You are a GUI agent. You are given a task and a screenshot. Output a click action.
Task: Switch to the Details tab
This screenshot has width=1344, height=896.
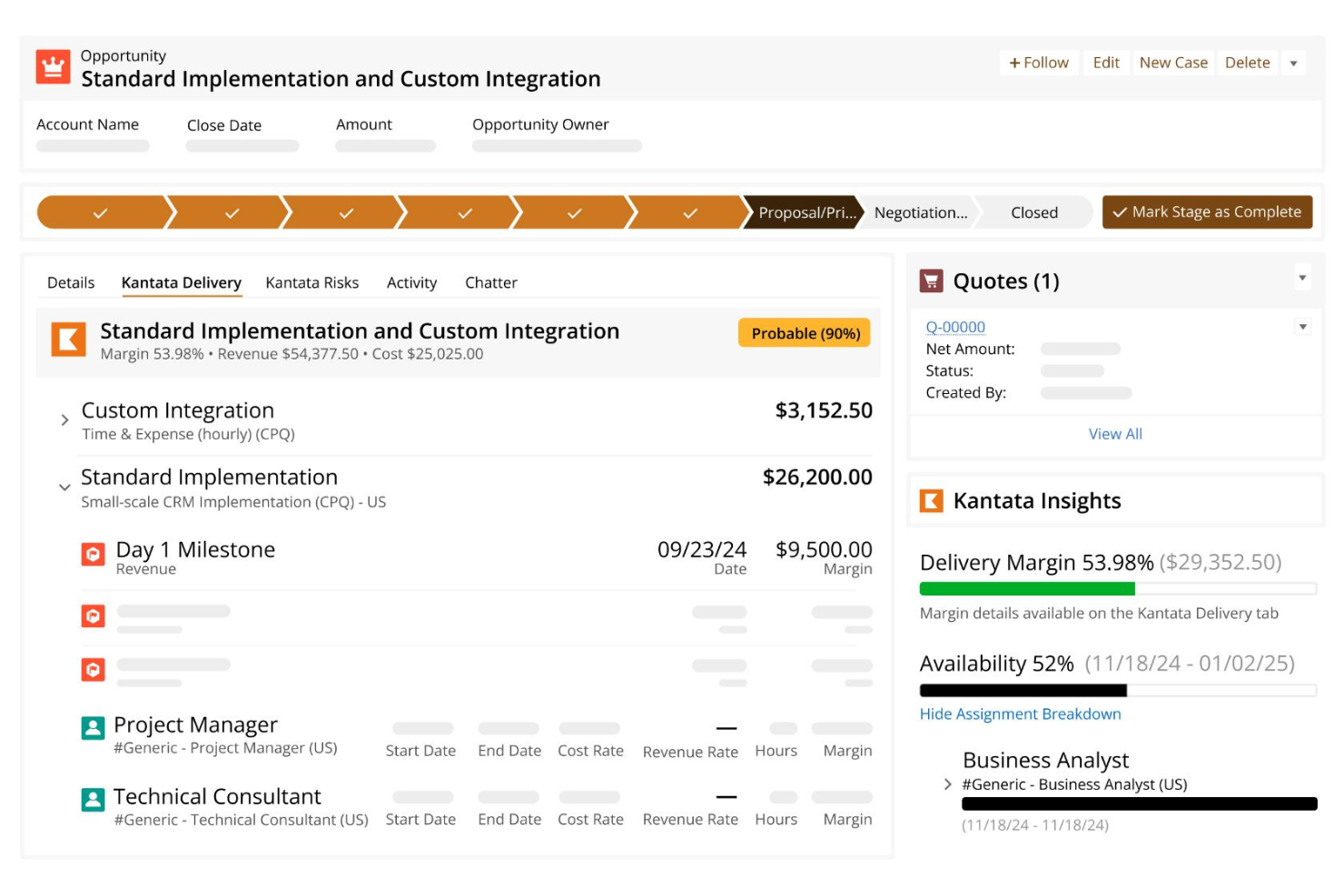pyautogui.click(x=71, y=282)
